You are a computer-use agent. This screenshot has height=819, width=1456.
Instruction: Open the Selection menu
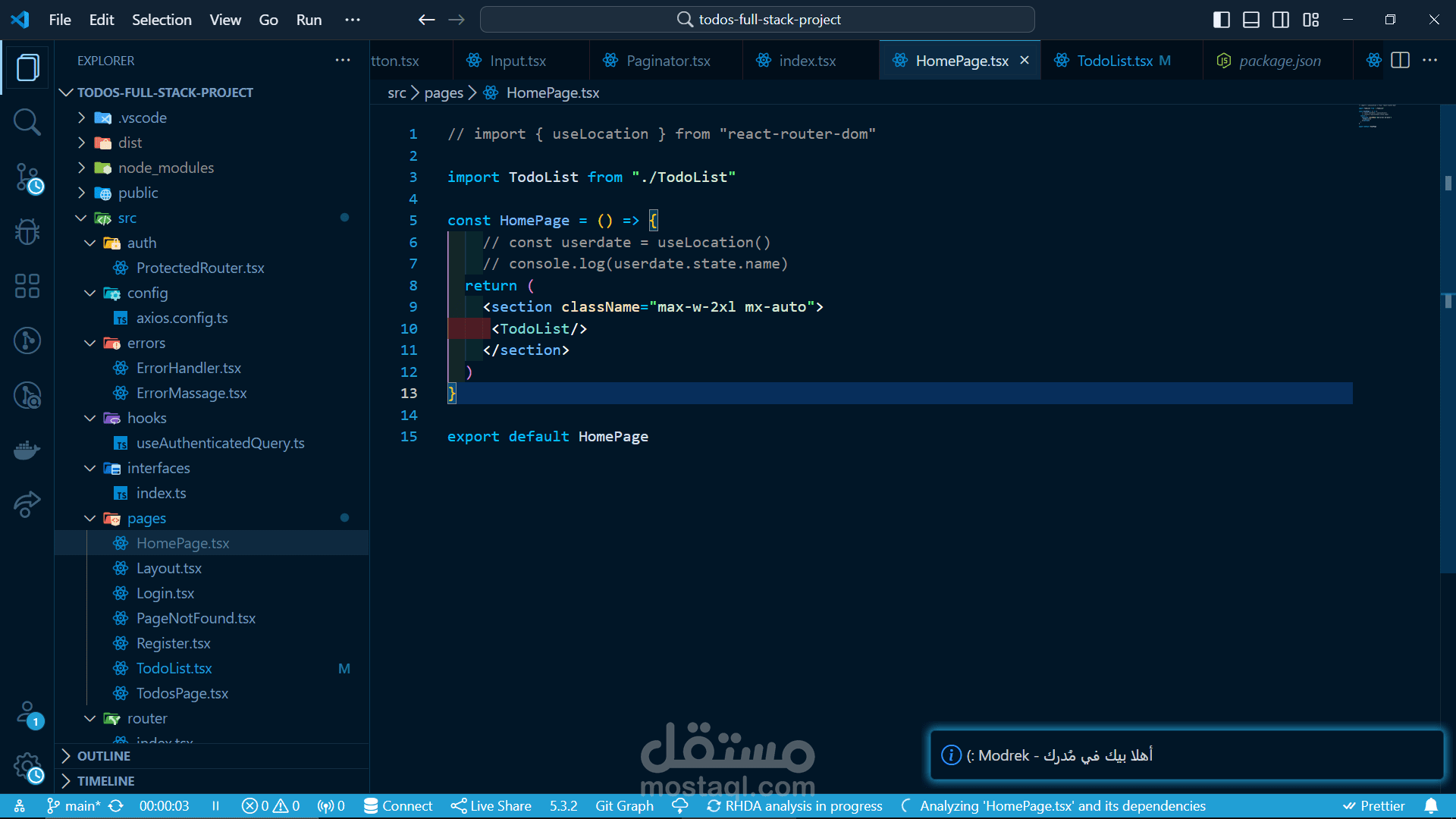click(x=162, y=20)
